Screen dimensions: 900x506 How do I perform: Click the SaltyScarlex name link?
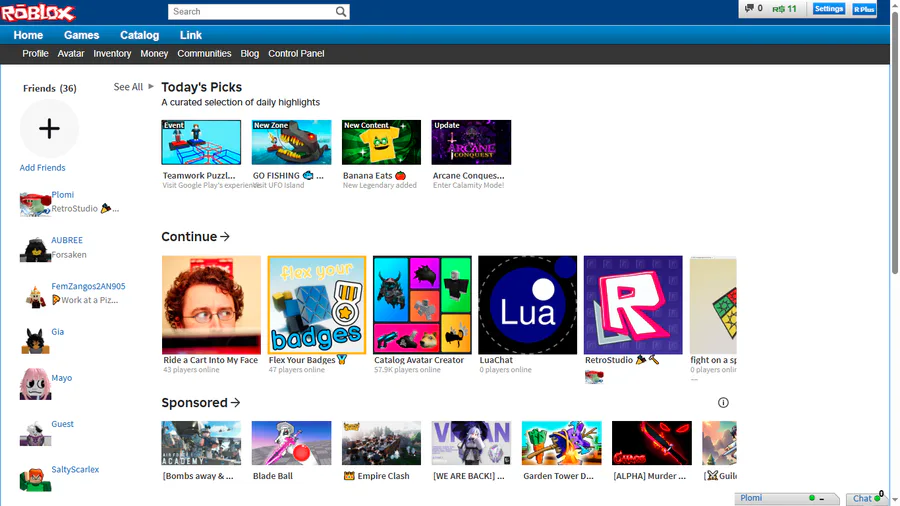click(x=75, y=469)
